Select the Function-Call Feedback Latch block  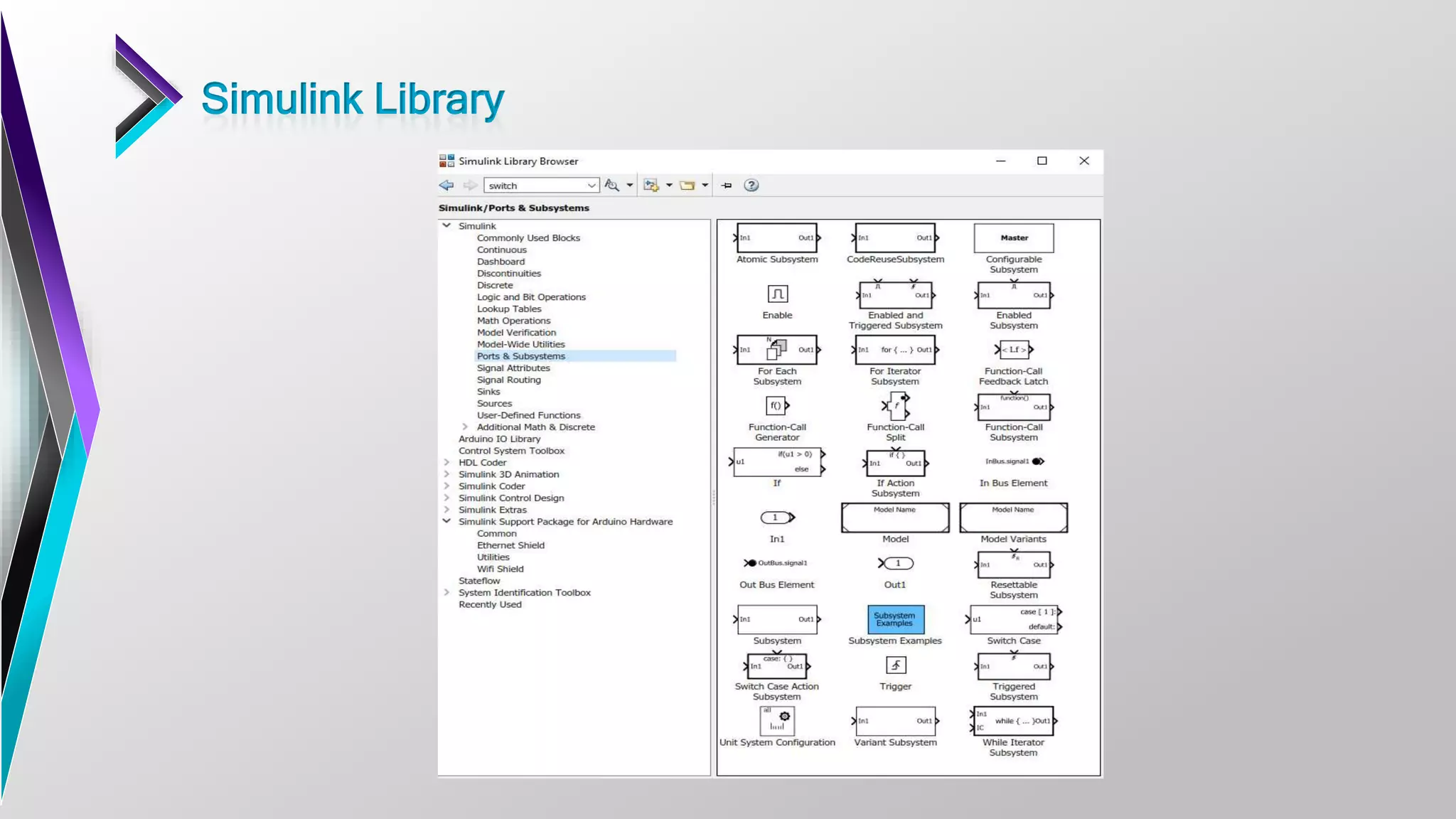tap(1014, 349)
